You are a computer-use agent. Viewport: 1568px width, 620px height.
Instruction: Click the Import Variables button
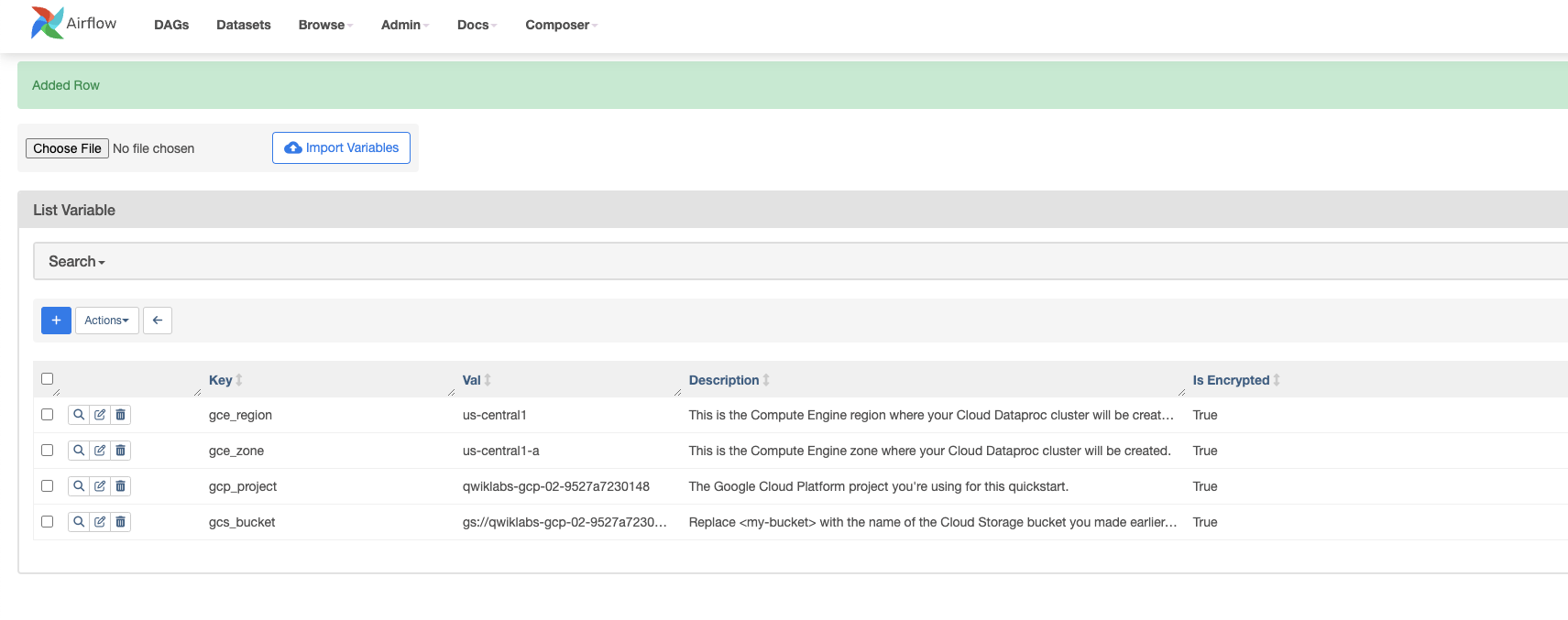pyautogui.click(x=341, y=148)
